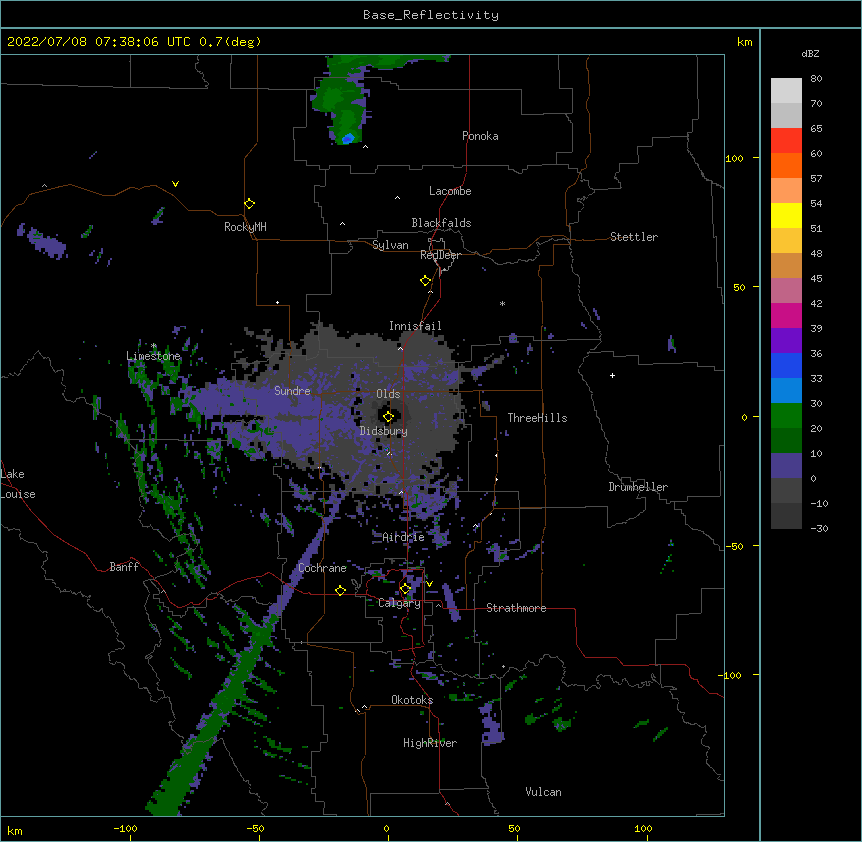Click the white plus marker west of Drumheller
This screenshot has width=862, height=842.
coord(612,375)
